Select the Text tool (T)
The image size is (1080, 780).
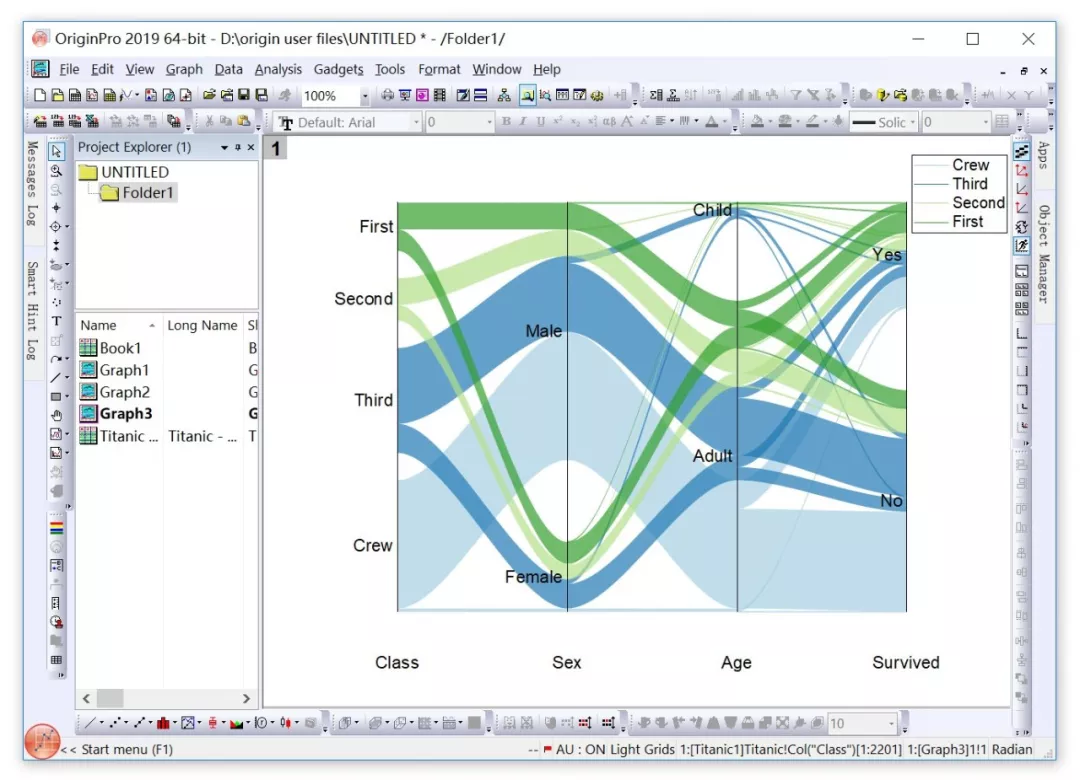[x=56, y=321]
